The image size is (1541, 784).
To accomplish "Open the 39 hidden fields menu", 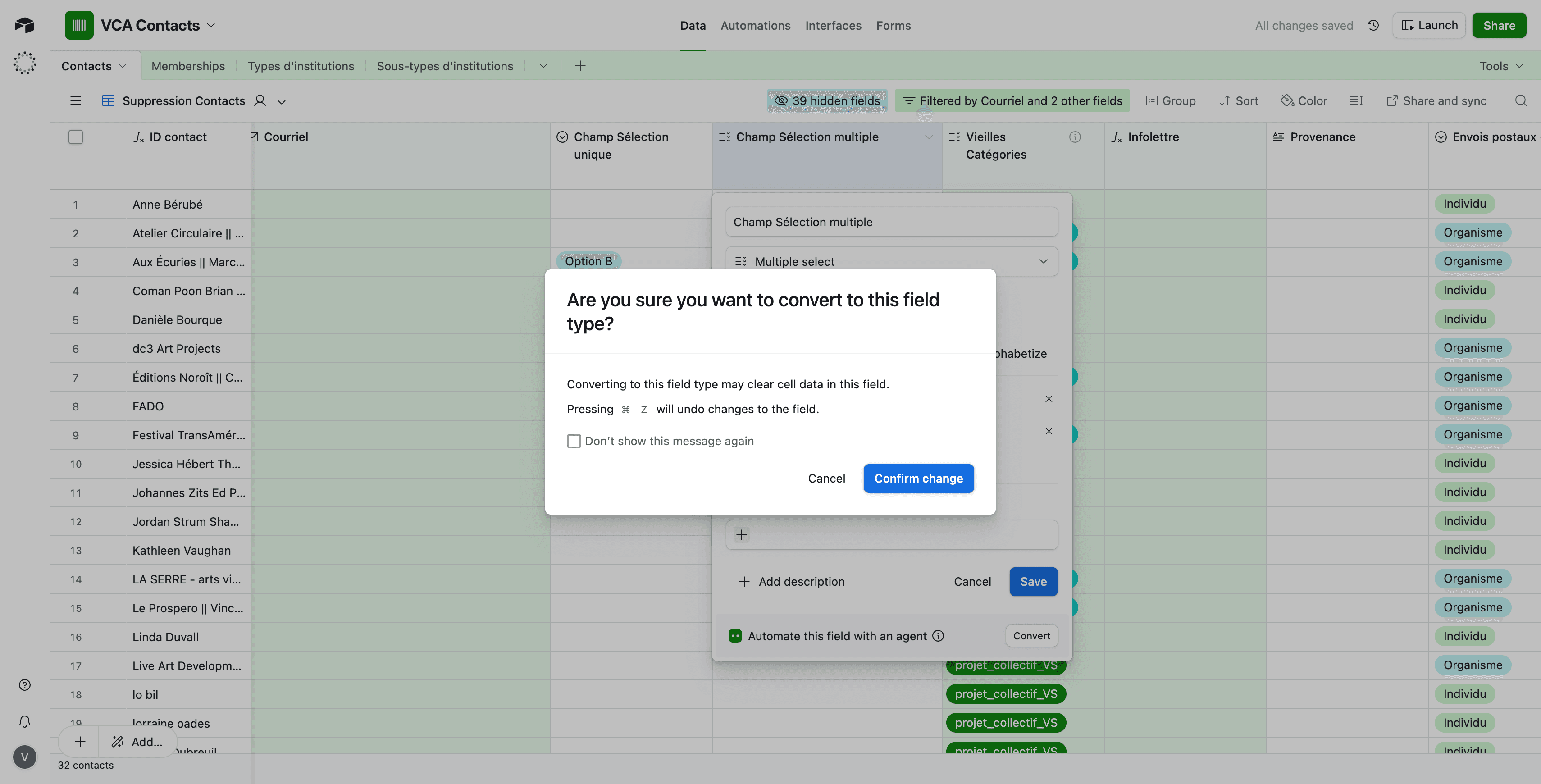I will [x=827, y=100].
